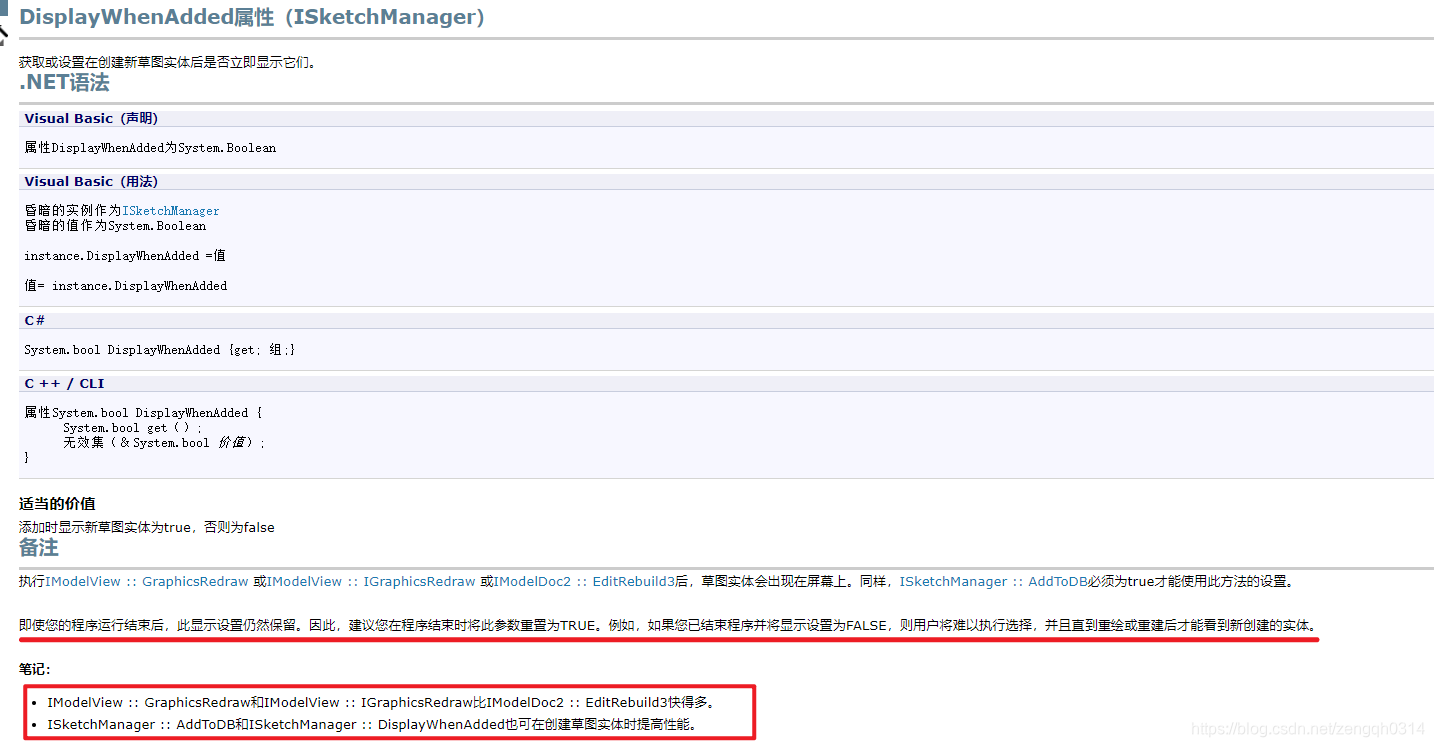Image resolution: width=1434 pixels, height=747 pixels.
Task: Open the IModelDoc2 :: EditRebuild3 link
Action: [x=584, y=581]
